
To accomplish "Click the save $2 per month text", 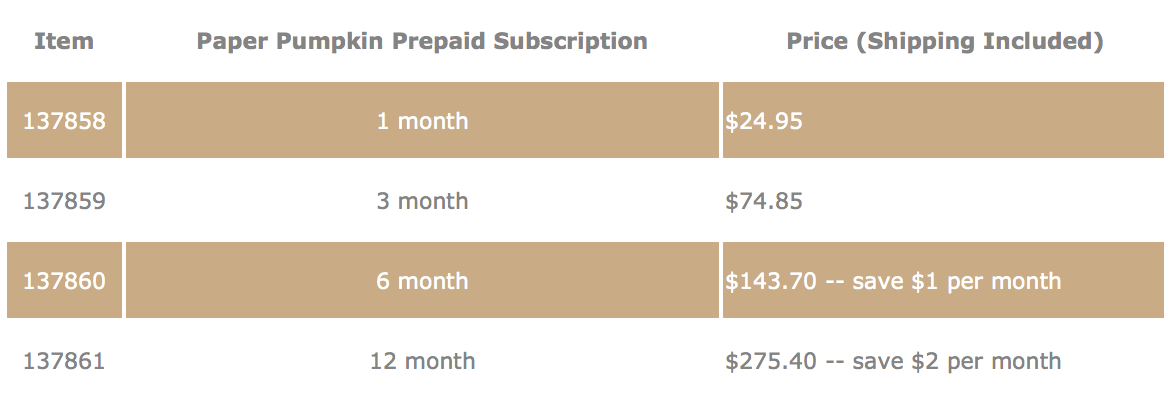I will (x=957, y=361).
